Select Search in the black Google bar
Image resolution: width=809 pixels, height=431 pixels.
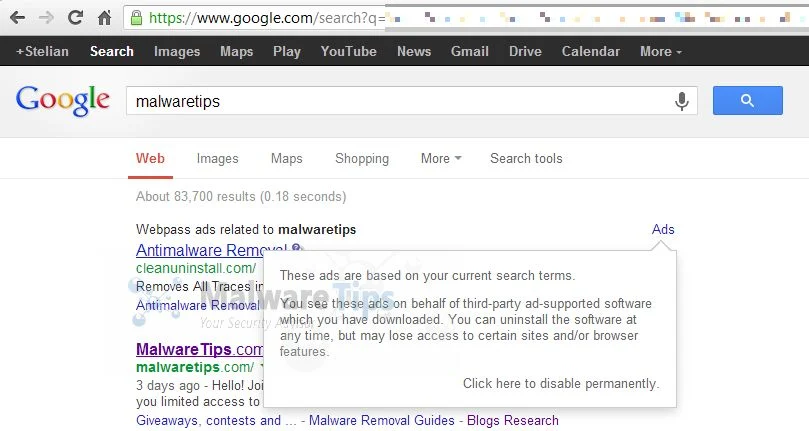(111, 51)
